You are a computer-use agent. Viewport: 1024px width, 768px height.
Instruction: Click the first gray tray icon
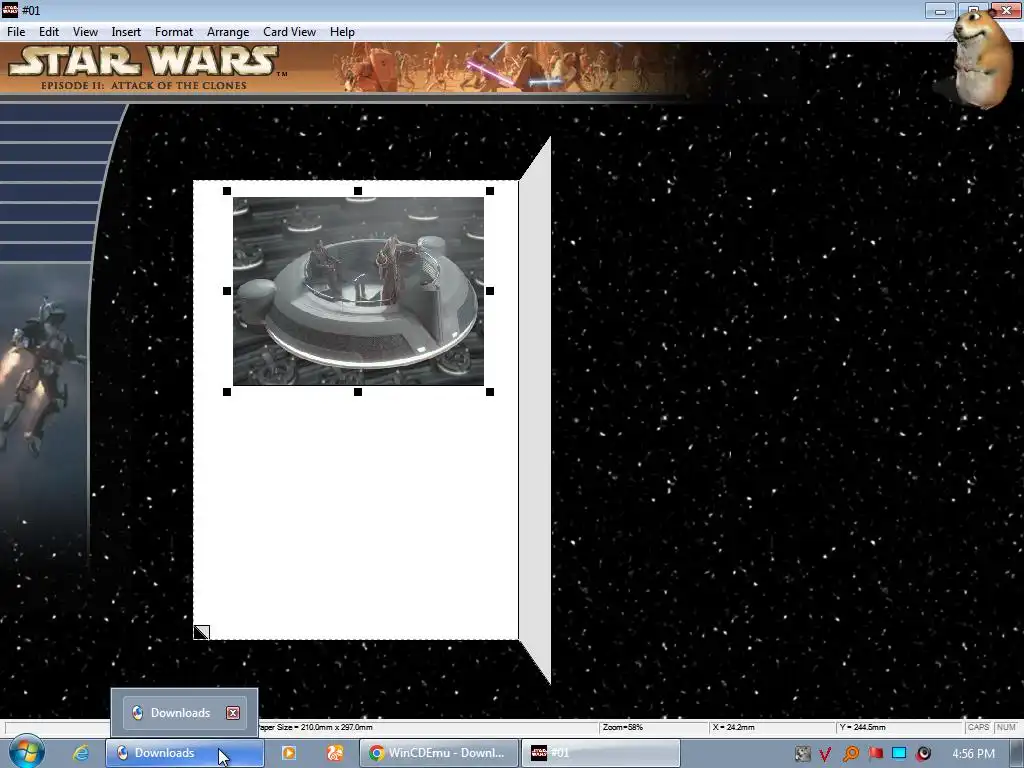pos(803,754)
